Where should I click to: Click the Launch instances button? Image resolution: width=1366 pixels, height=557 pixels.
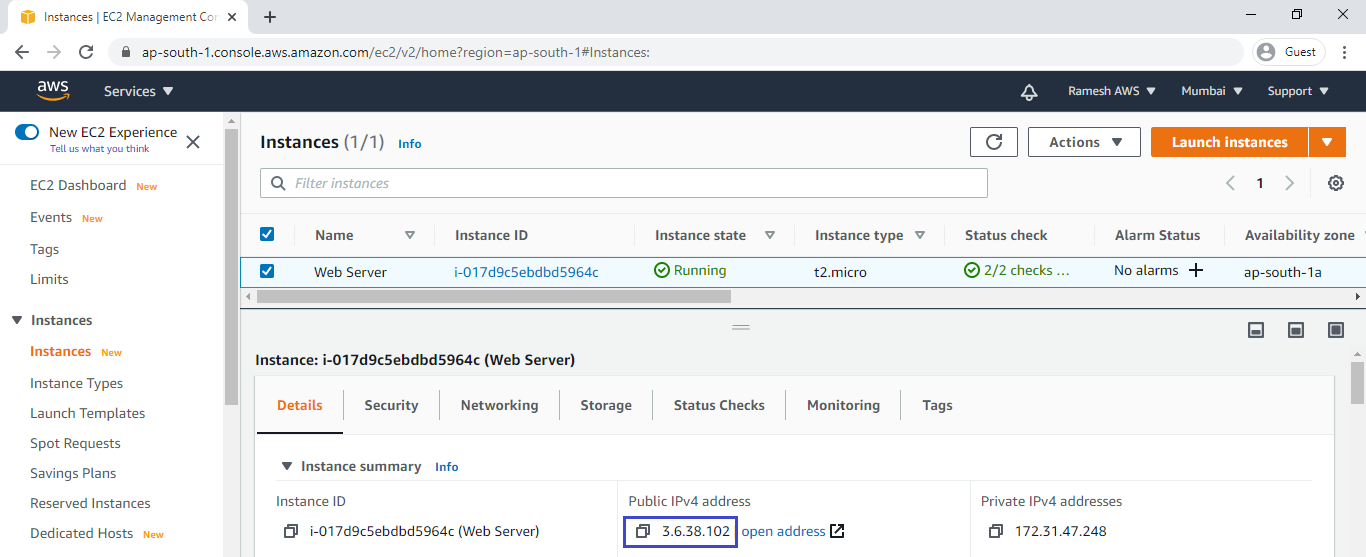[x=1229, y=142]
